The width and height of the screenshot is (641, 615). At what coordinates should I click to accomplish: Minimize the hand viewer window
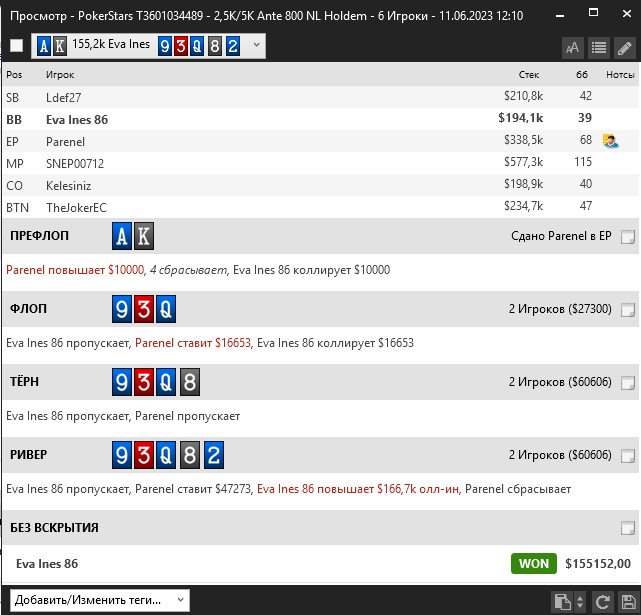(x=560, y=16)
